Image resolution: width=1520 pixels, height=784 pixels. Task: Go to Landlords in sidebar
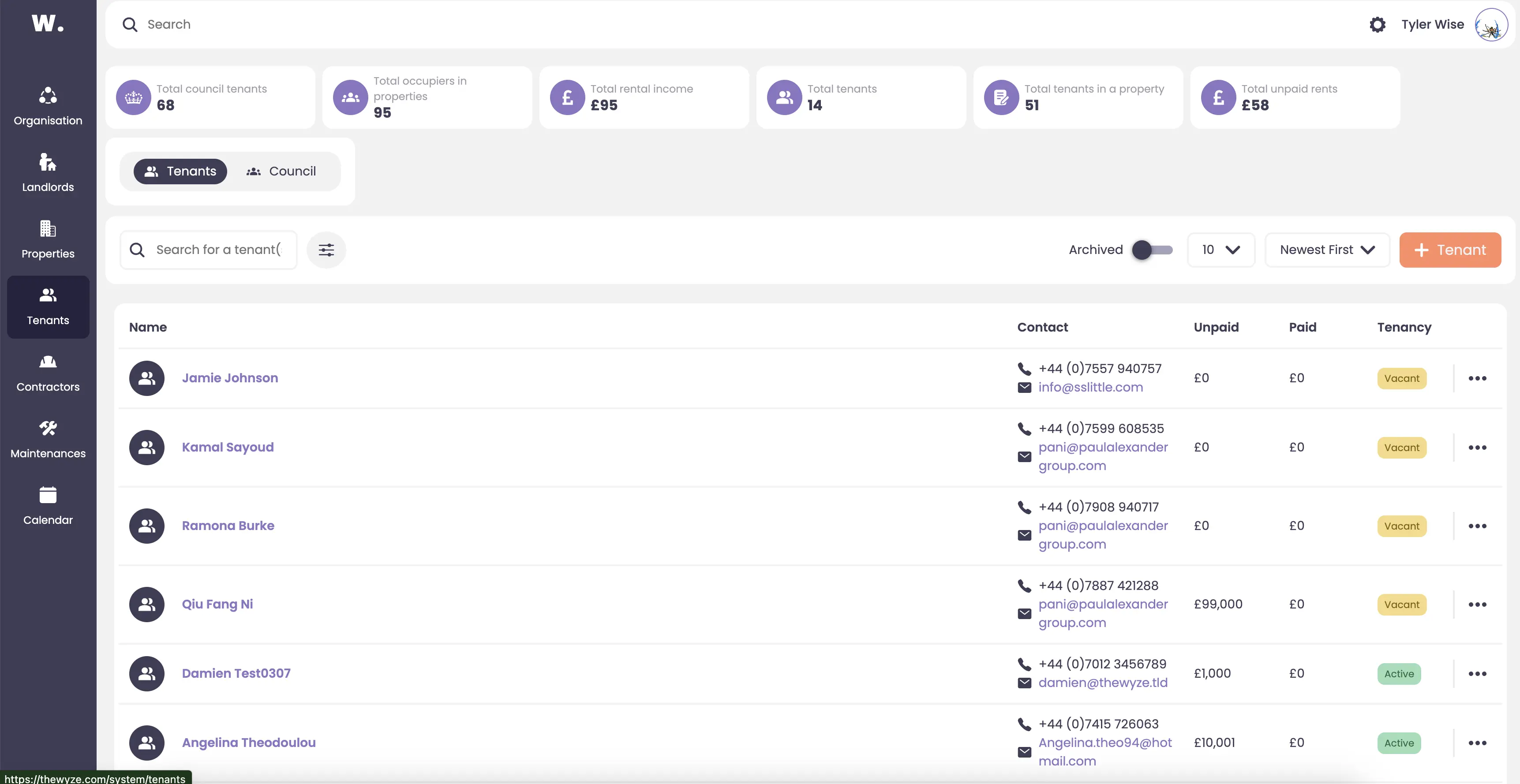click(48, 173)
